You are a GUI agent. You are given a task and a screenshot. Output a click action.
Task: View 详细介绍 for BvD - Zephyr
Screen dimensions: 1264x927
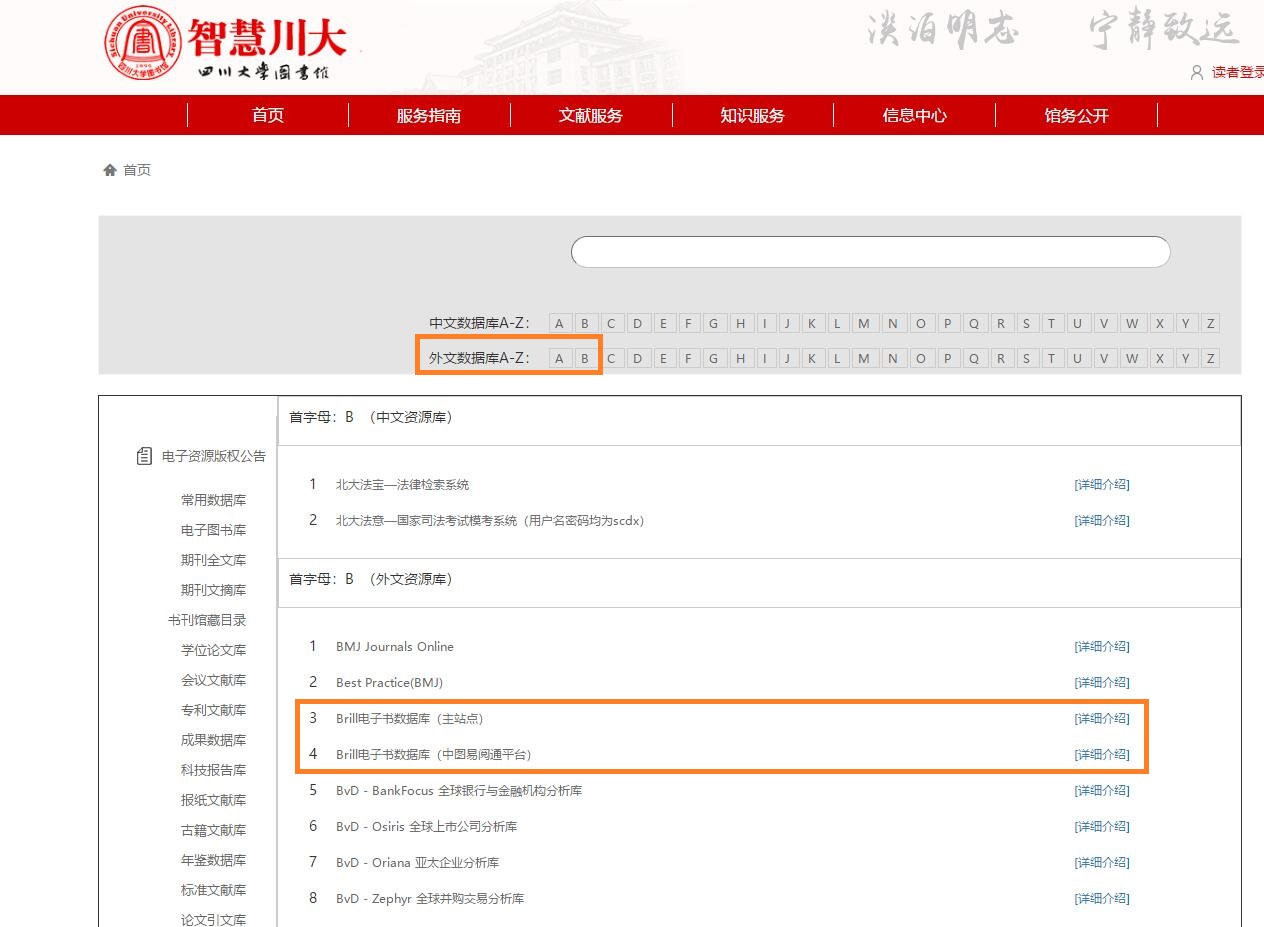1102,899
